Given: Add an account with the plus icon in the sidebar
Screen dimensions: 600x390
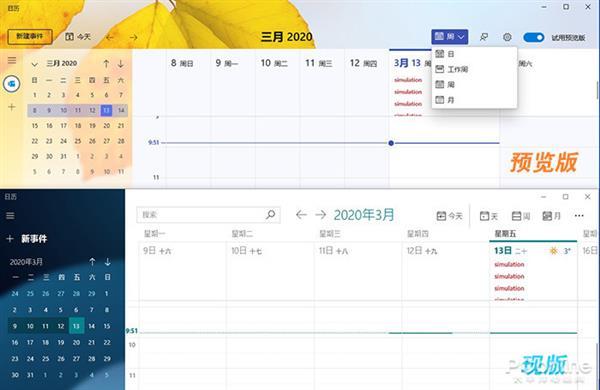Looking at the screenshot, I should 12,107.
